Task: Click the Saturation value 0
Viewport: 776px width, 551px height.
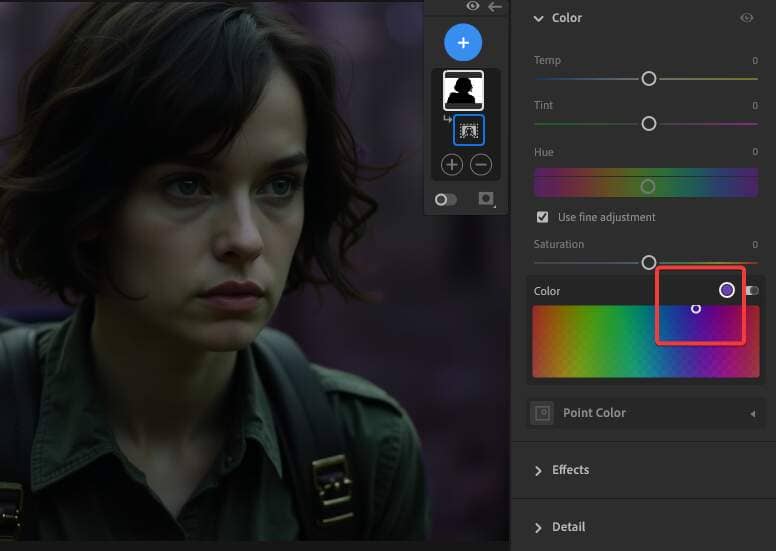Action: [755, 245]
